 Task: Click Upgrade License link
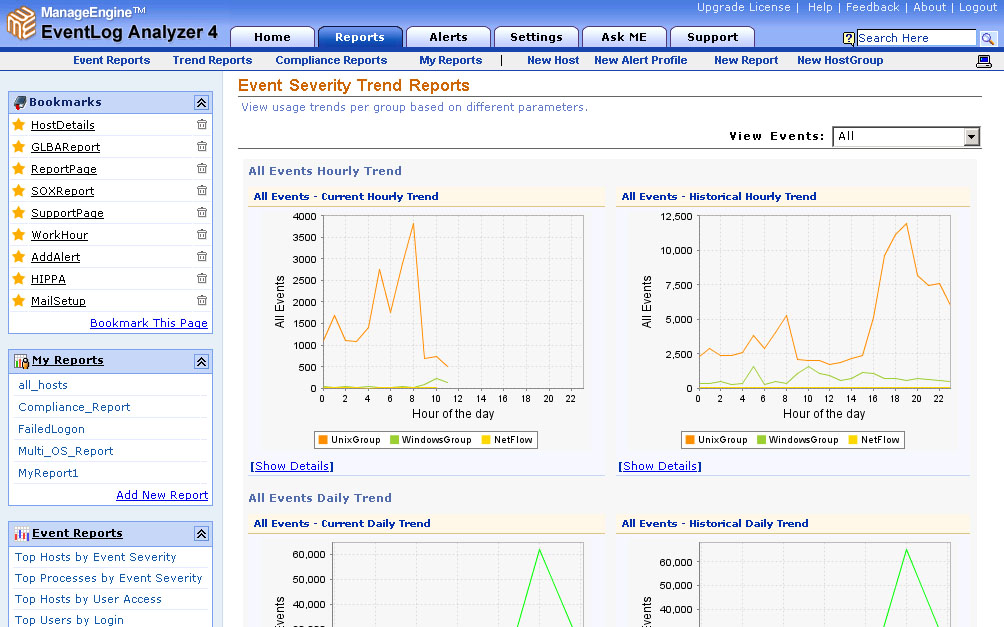pos(743,7)
